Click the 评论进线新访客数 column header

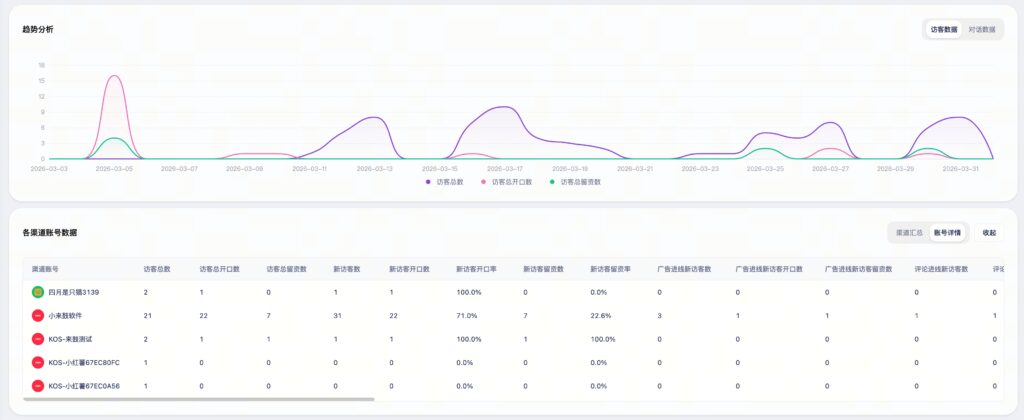click(x=940, y=269)
